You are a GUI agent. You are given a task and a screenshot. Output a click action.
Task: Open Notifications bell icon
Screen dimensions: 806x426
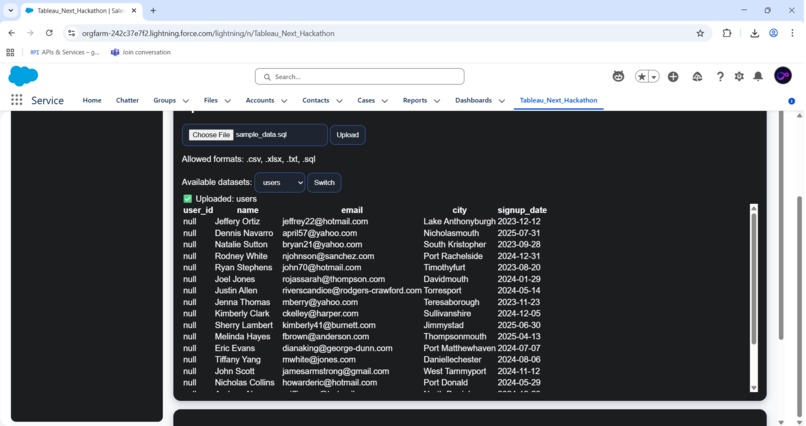(x=758, y=77)
